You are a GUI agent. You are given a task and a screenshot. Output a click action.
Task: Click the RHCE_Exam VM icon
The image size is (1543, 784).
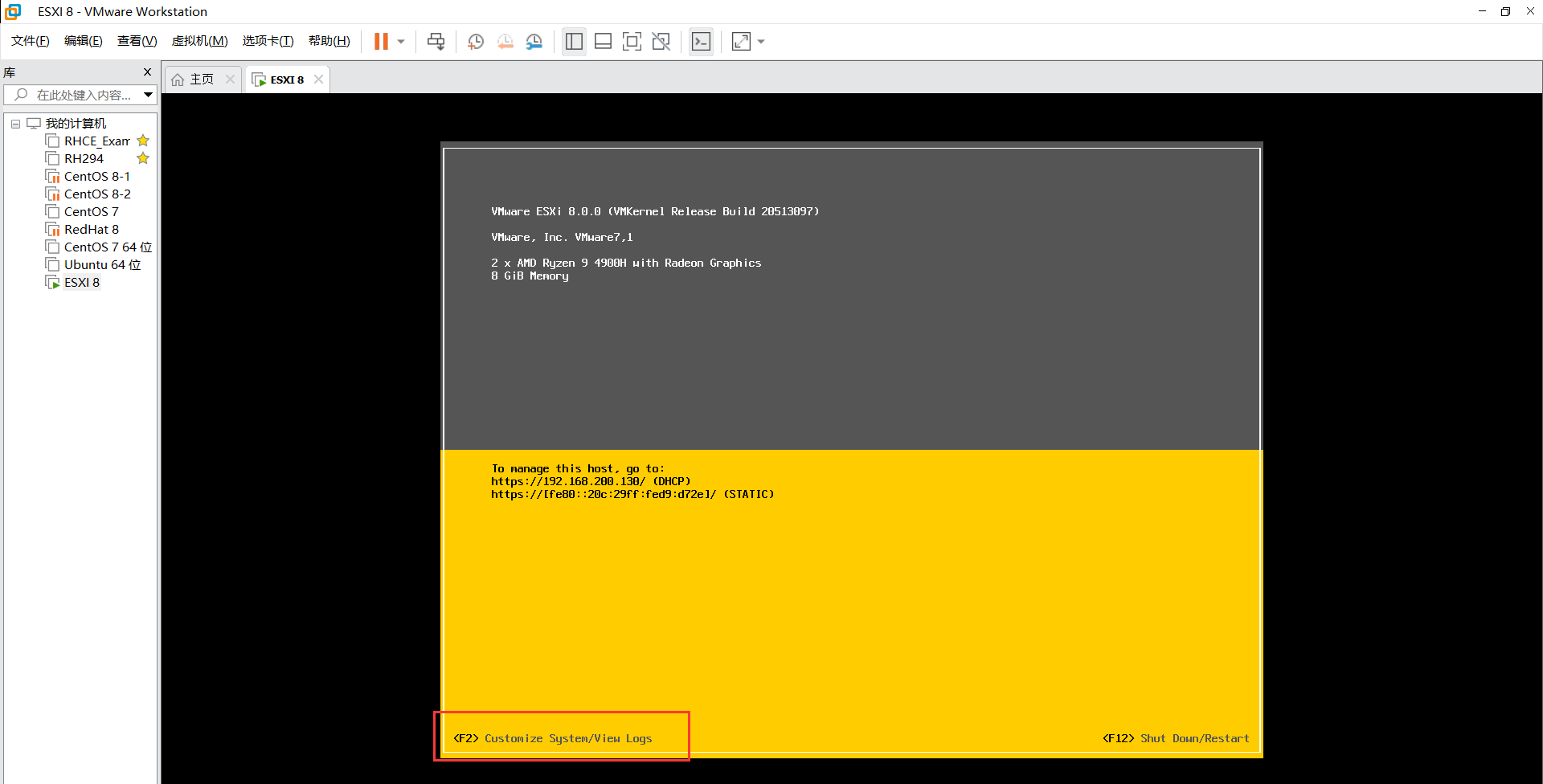52,141
